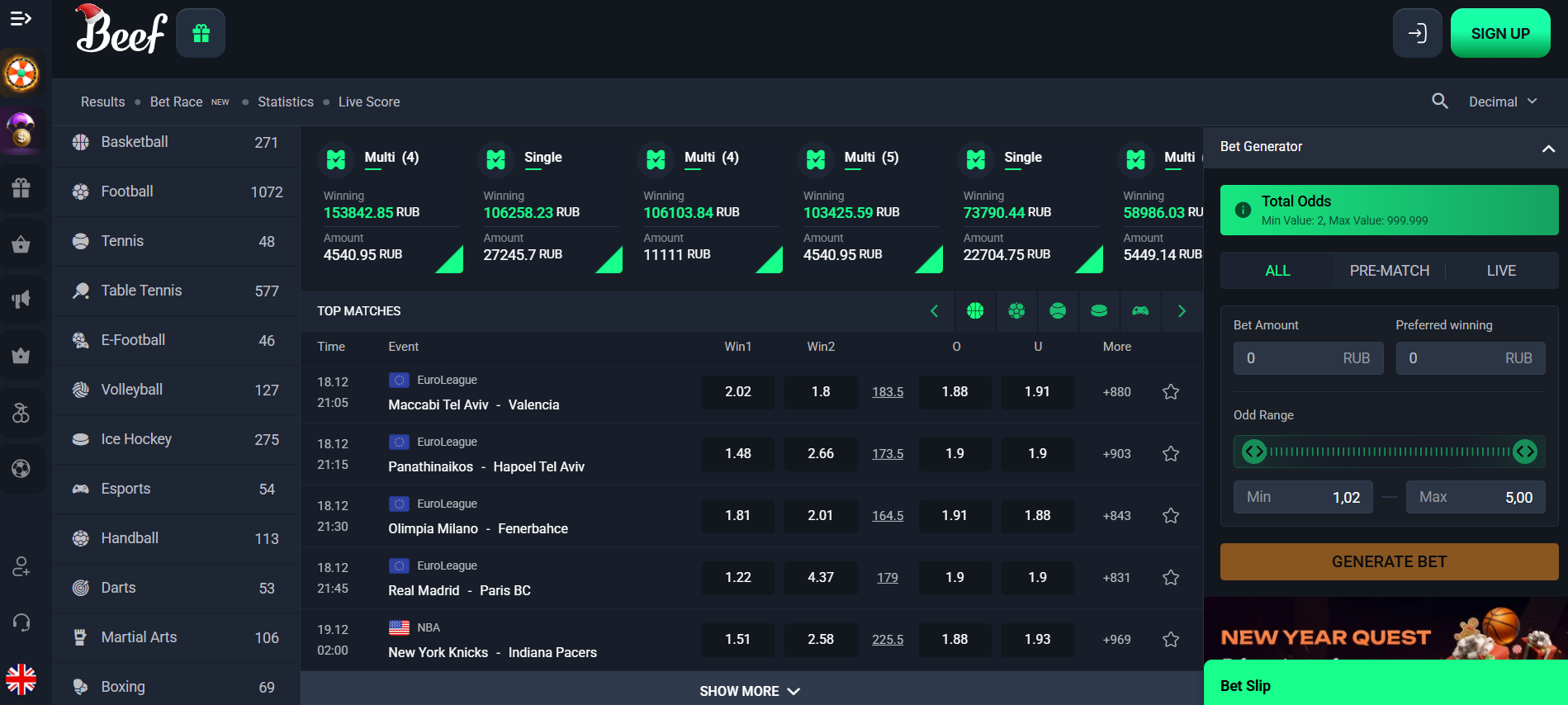Image resolution: width=1568 pixels, height=705 pixels.
Task: Open the gift box bonus icon
Action: pyautogui.click(x=201, y=33)
